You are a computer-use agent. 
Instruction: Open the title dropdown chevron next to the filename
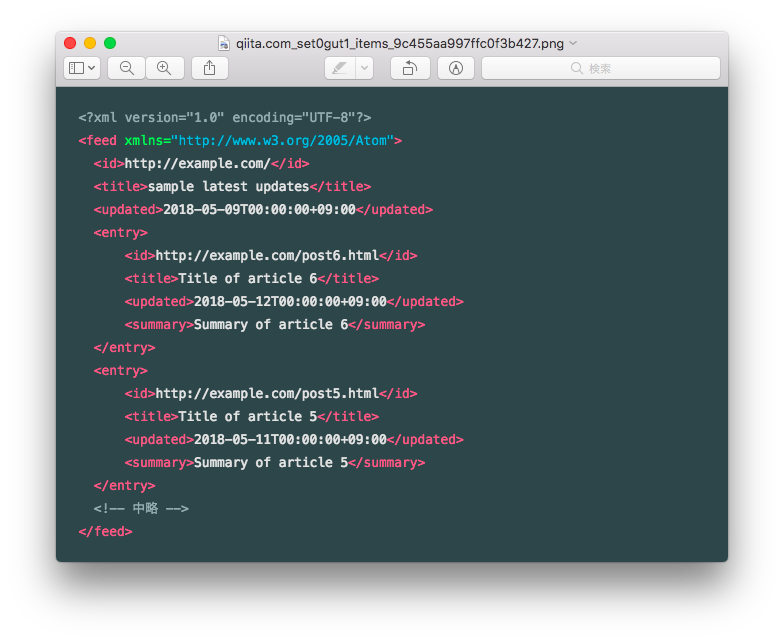point(574,44)
